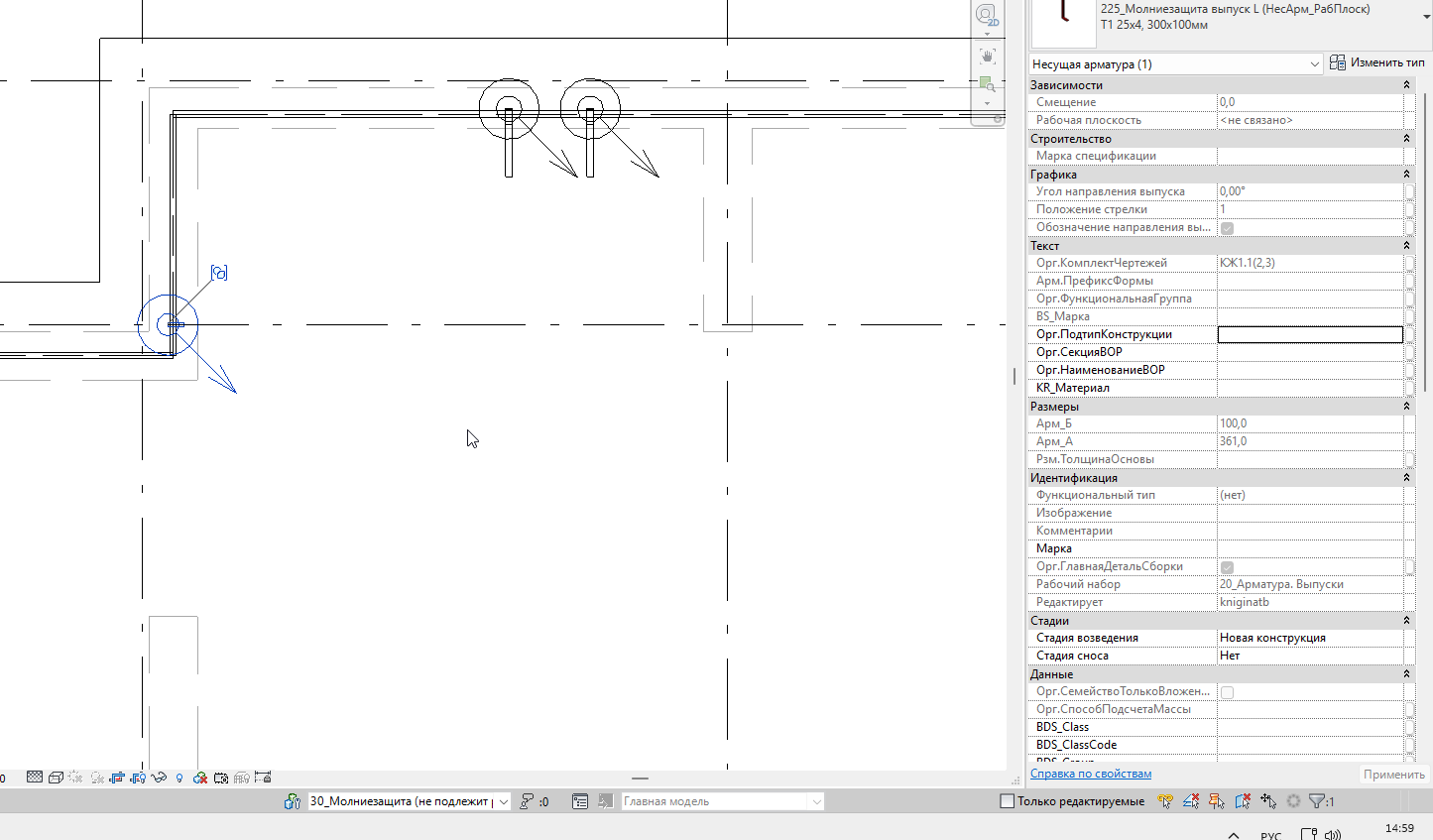Expand the steering wheel options arrow
This screenshot has width=1433, height=840.
pyautogui.click(x=987, y=34)
